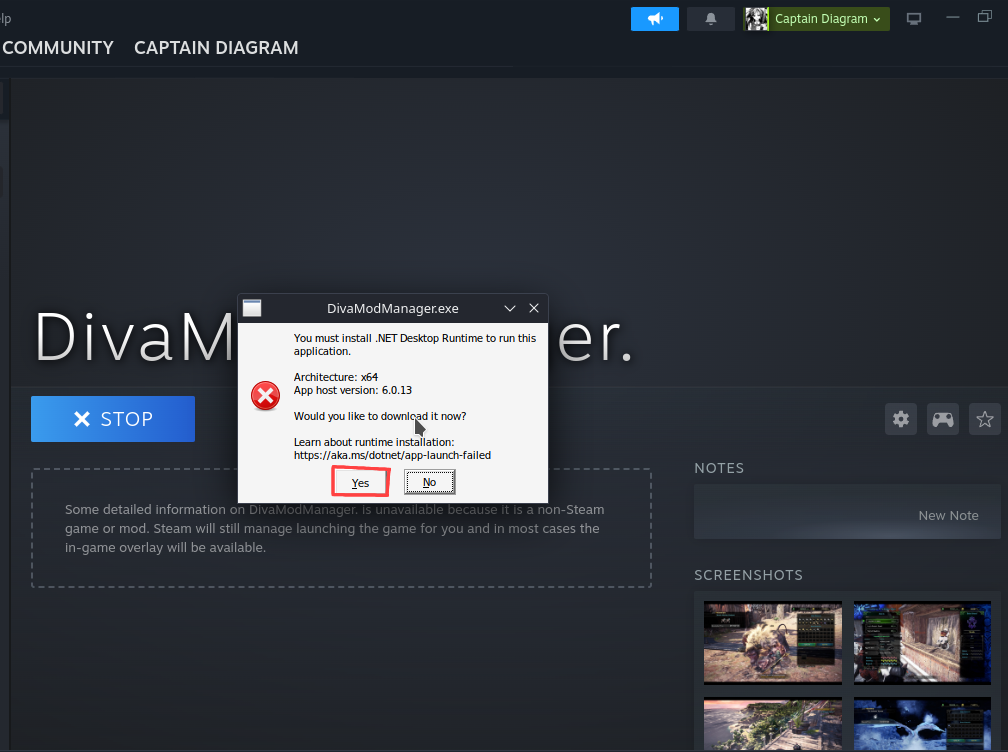The height and width of the screenshot is (752, 1008).
Task: Click Yes to download .NET runtime
Action: 361,482
